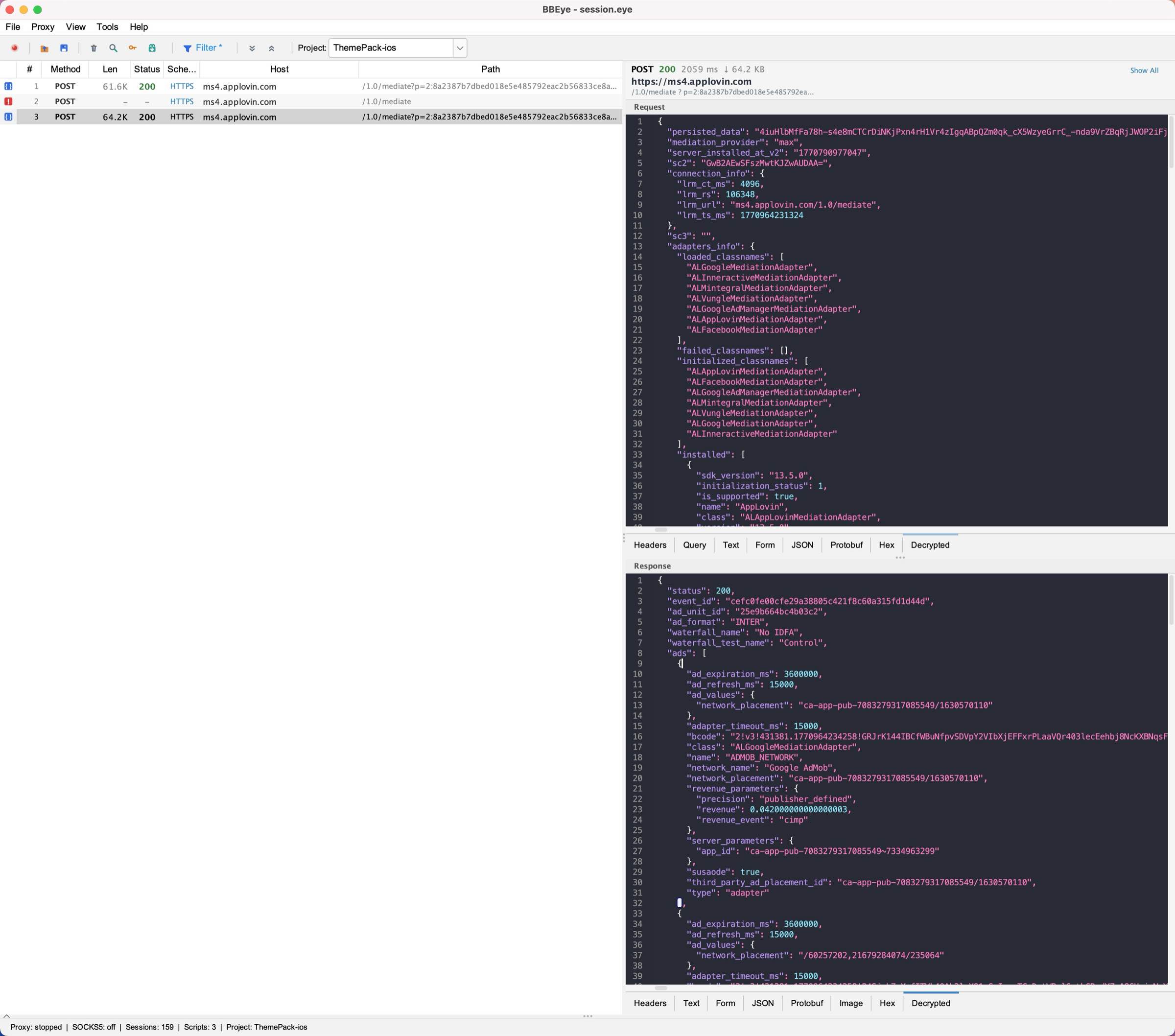
Task: Click the red error badge on request 2
Action: 8,101
